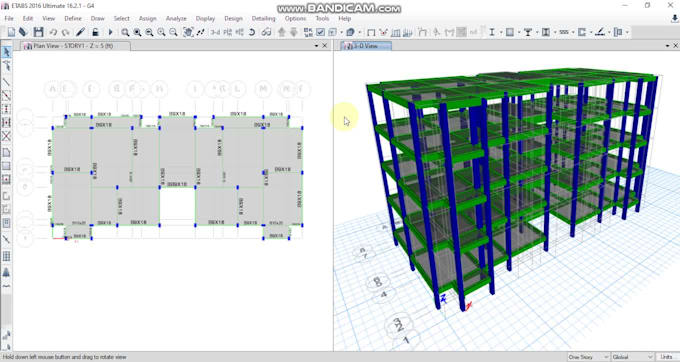
Task: Select the Snap to Grid sidebar icon
Action: [7, 256]
